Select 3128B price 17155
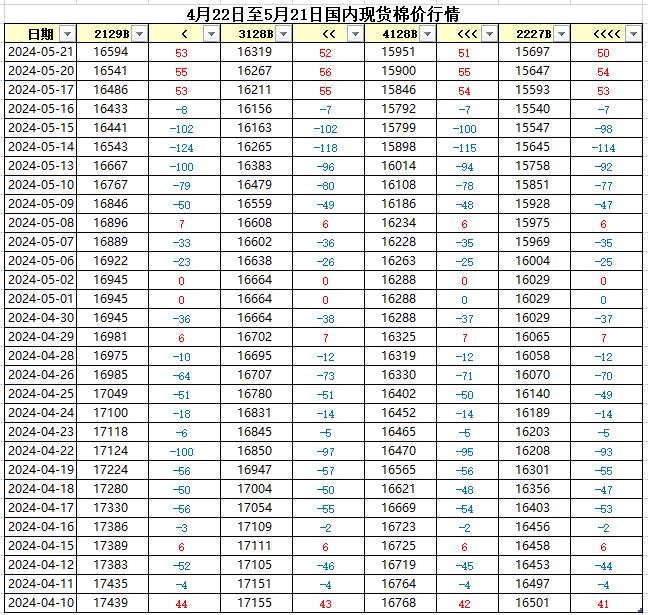 (255, 603)
